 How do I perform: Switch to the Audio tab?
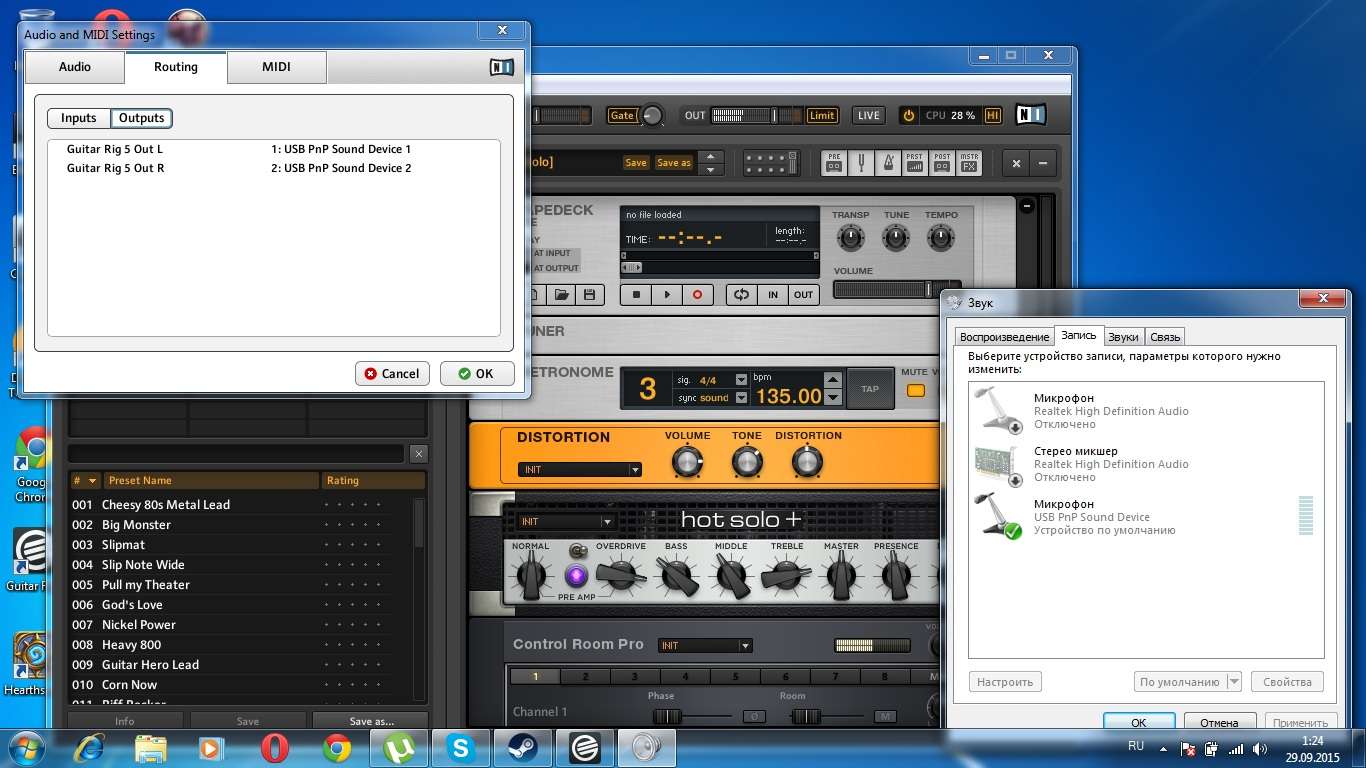(75, 67)
